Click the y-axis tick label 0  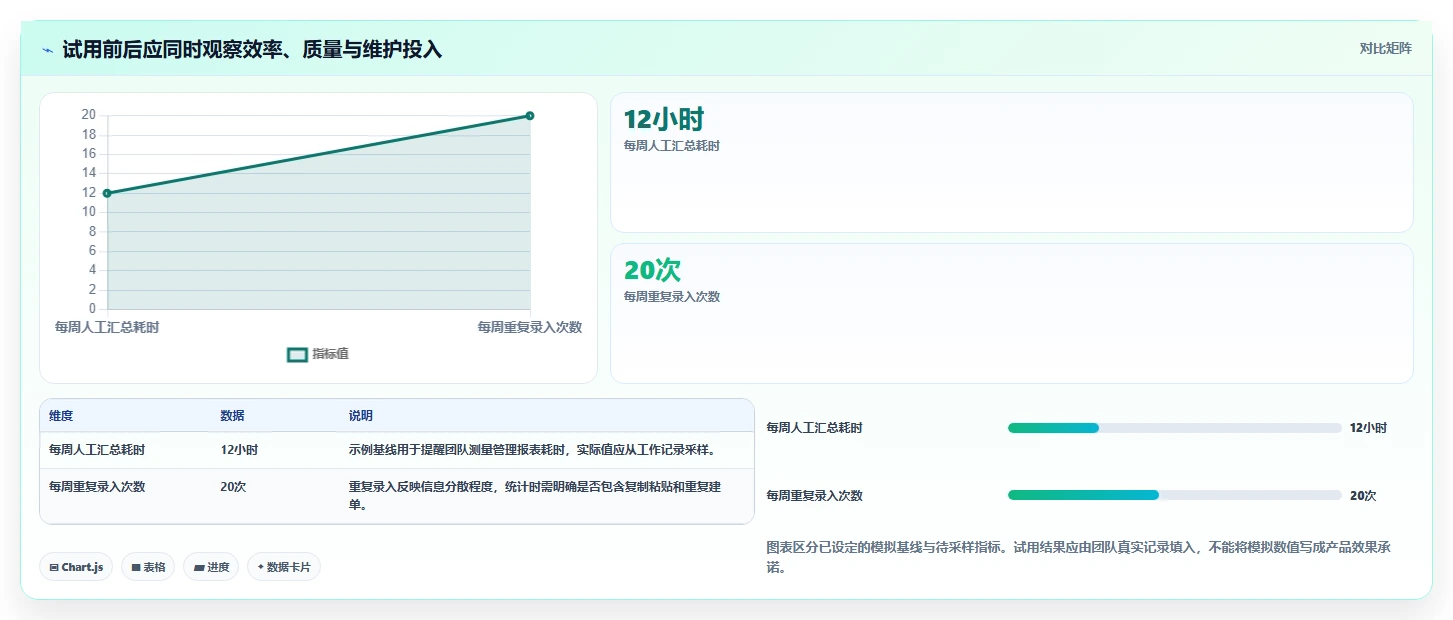tap(92, 309)
